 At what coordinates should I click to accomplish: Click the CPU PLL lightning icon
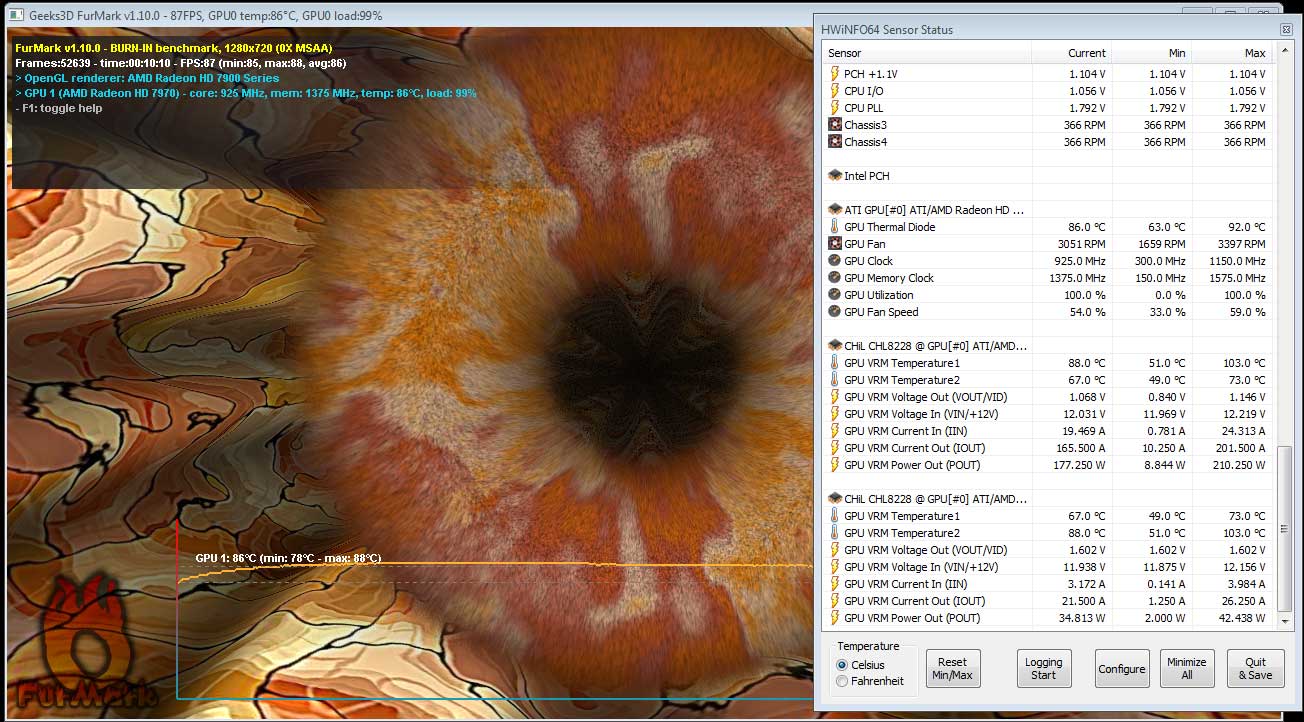pos(835,108)
